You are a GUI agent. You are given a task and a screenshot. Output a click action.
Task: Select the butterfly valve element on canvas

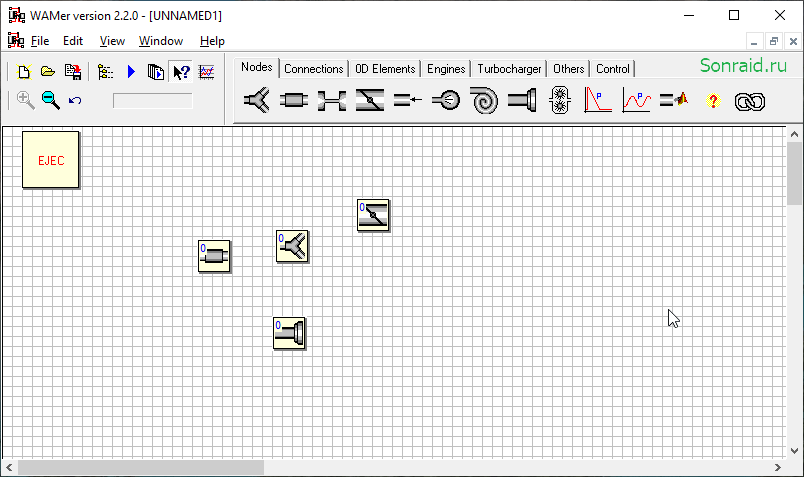pyautogui.click(x=373, y=215)
